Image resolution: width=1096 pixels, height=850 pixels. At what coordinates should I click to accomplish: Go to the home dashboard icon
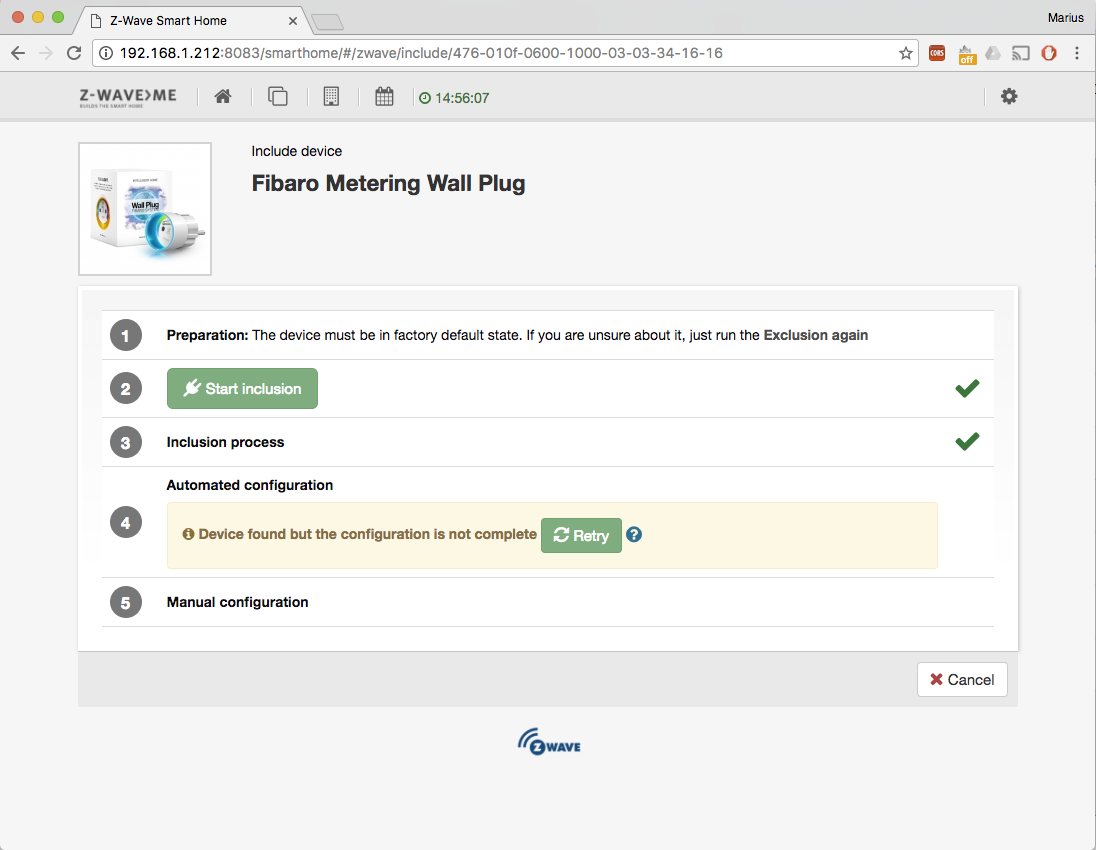tap(223, 96)
